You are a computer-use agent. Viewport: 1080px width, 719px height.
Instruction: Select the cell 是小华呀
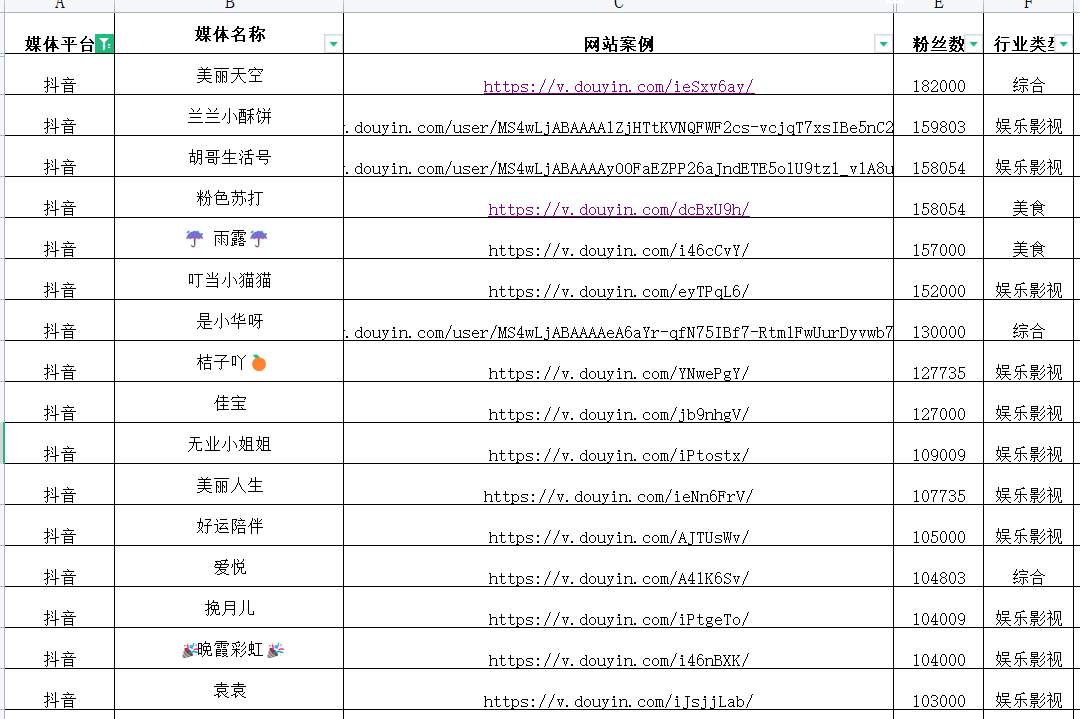(229, 321)
